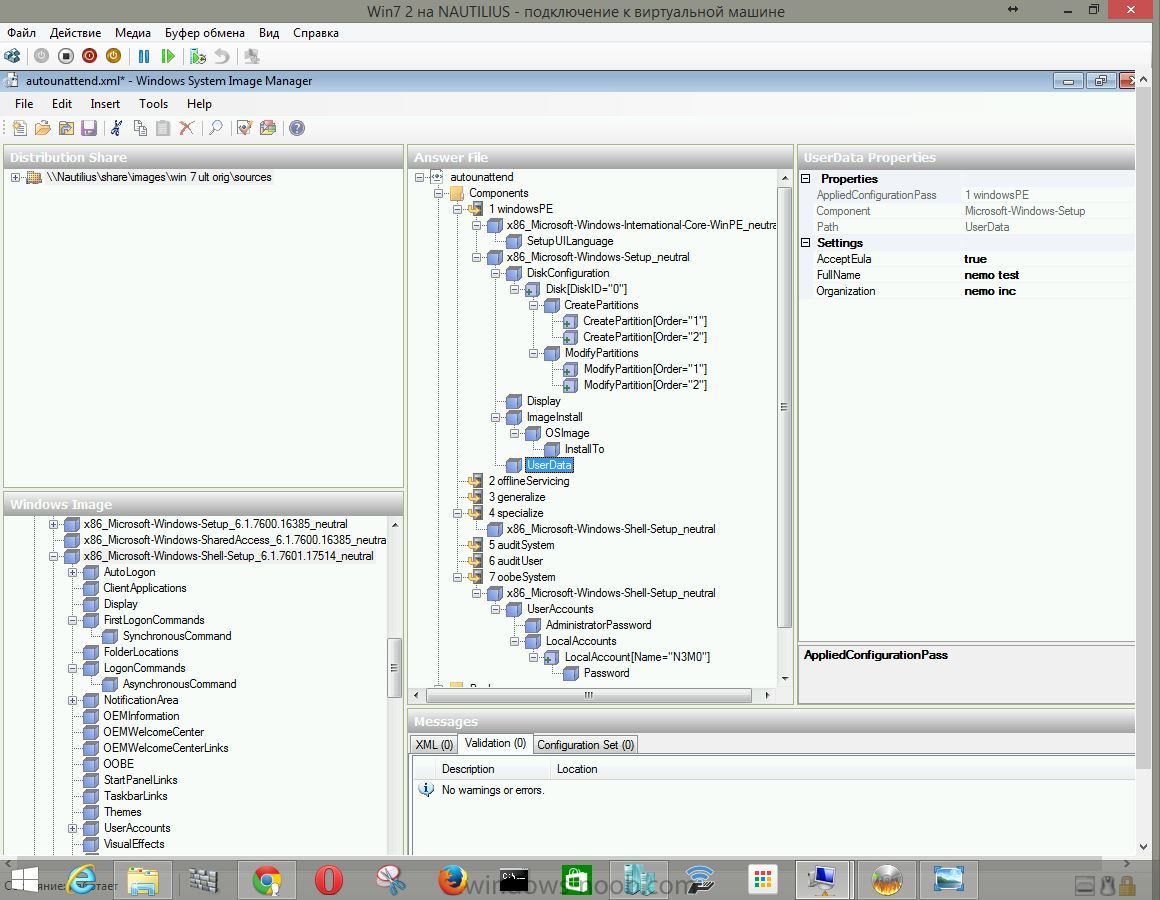
Task: Open the WSIM Edit menu
Action: point(61,104)
